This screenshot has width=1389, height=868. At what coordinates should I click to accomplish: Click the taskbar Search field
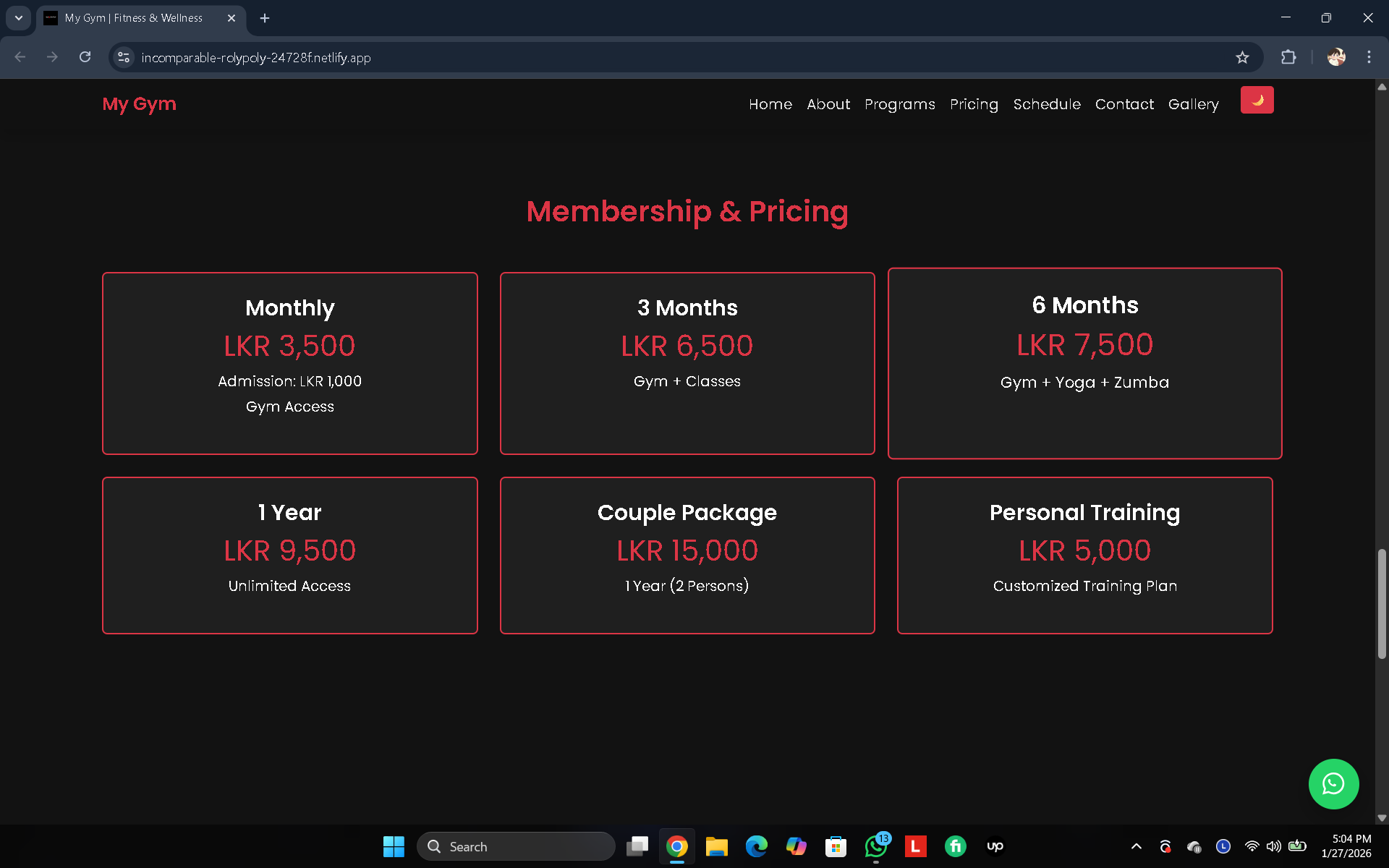pos(516,846)
